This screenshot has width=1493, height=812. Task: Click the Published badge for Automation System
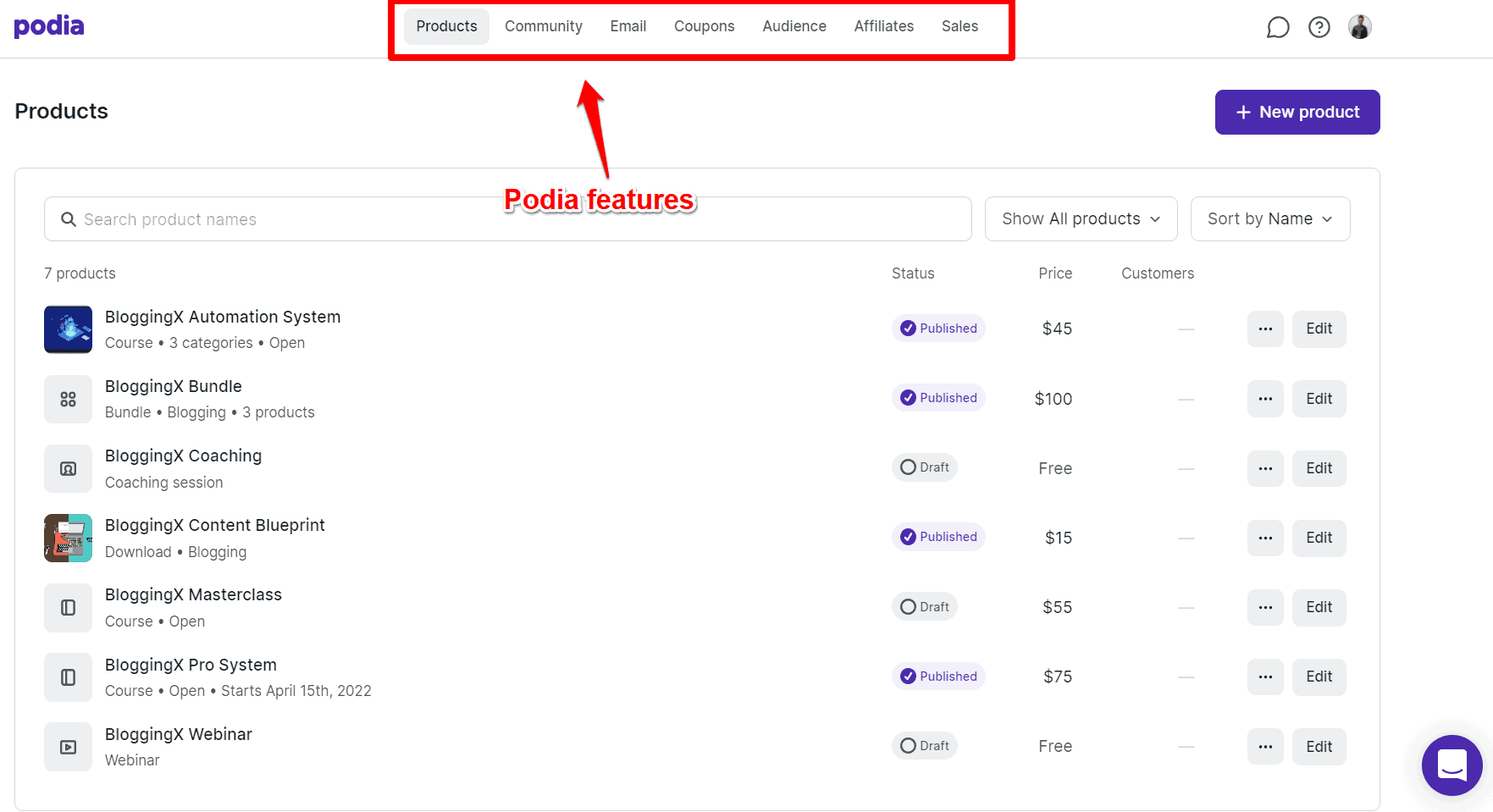point(938,329)
